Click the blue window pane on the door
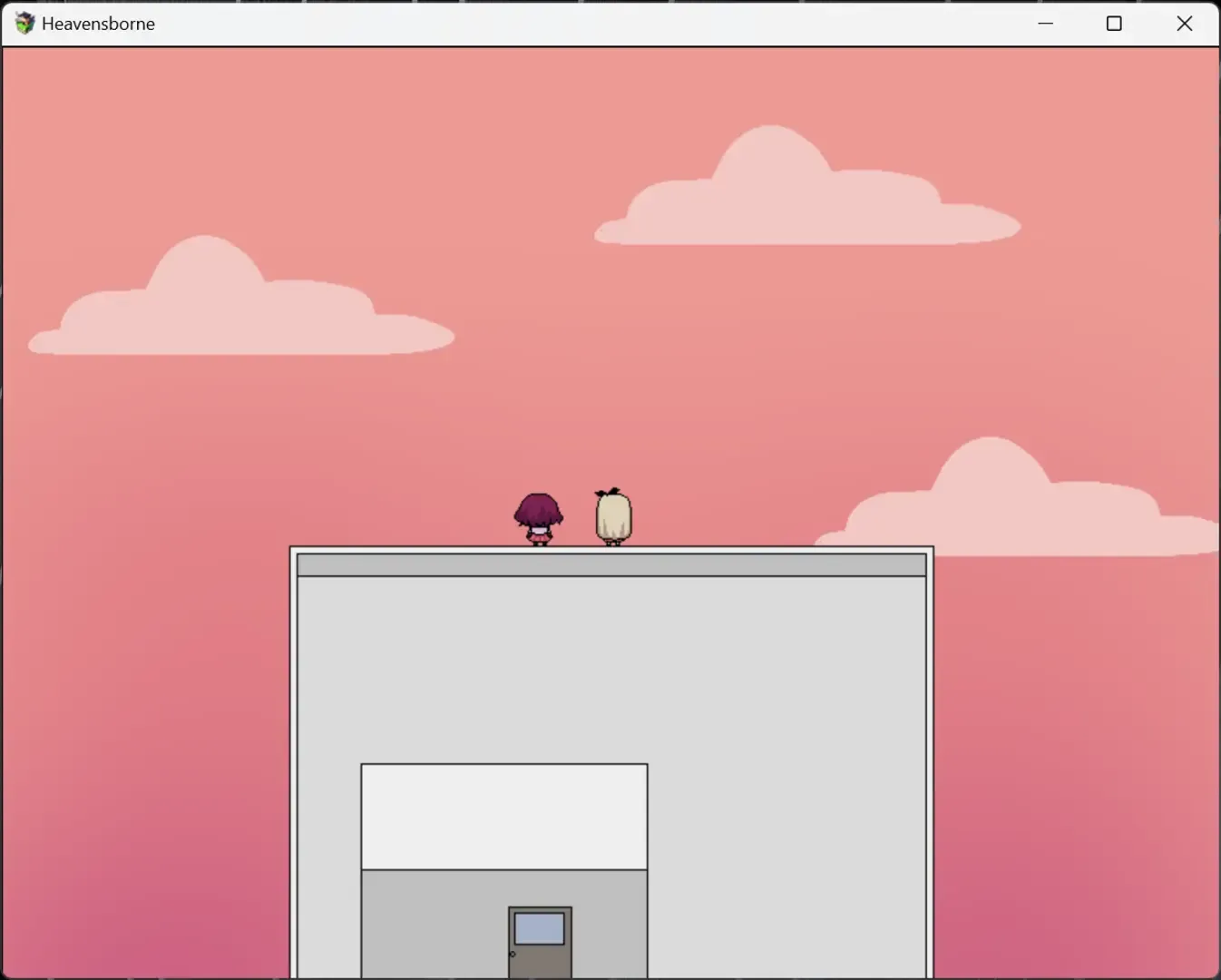 540,928
